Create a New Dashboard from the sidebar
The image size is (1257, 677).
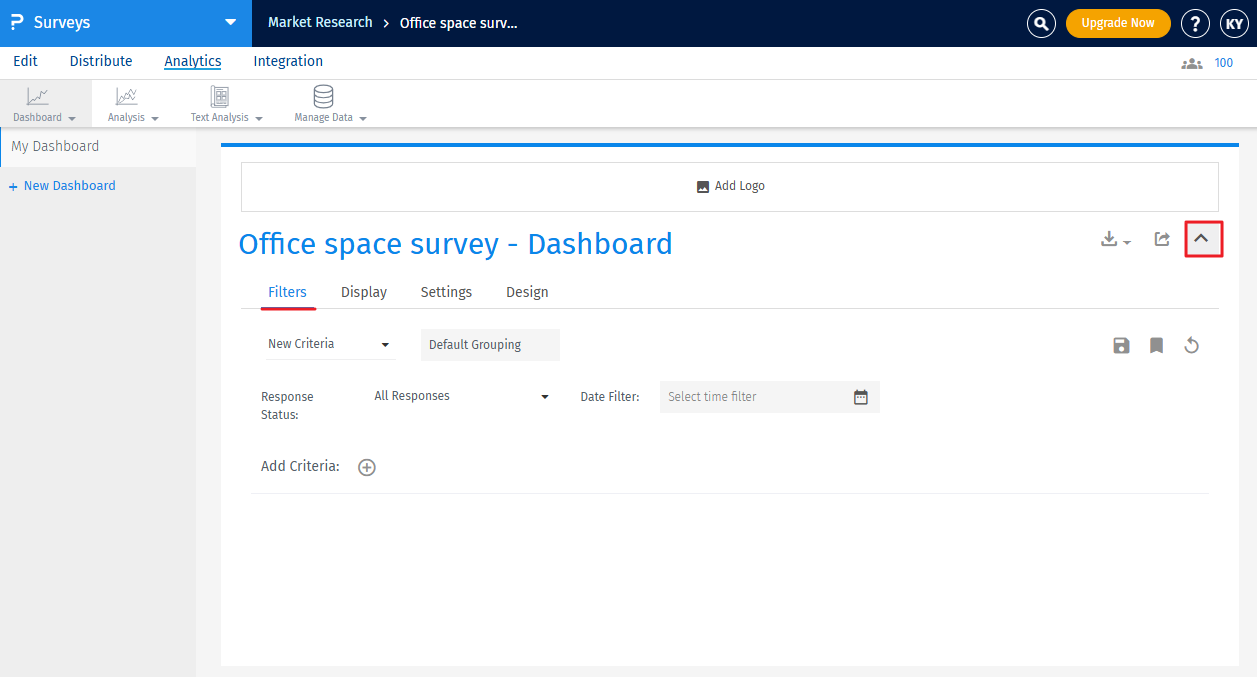pos(62,185)
